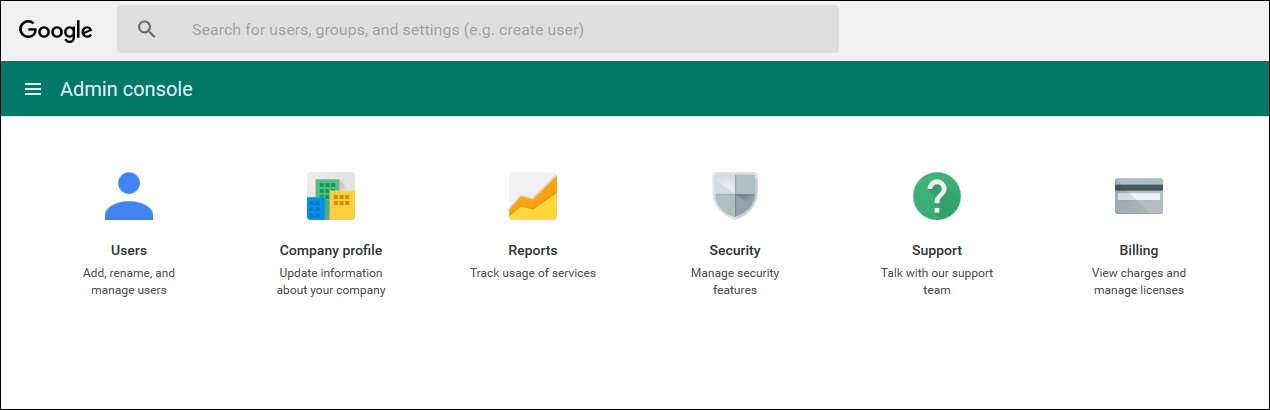This screenshot has width=1270, height=410.
Task: Click 'Add, rename, and manage users' text
Action: tap(129, 281)
